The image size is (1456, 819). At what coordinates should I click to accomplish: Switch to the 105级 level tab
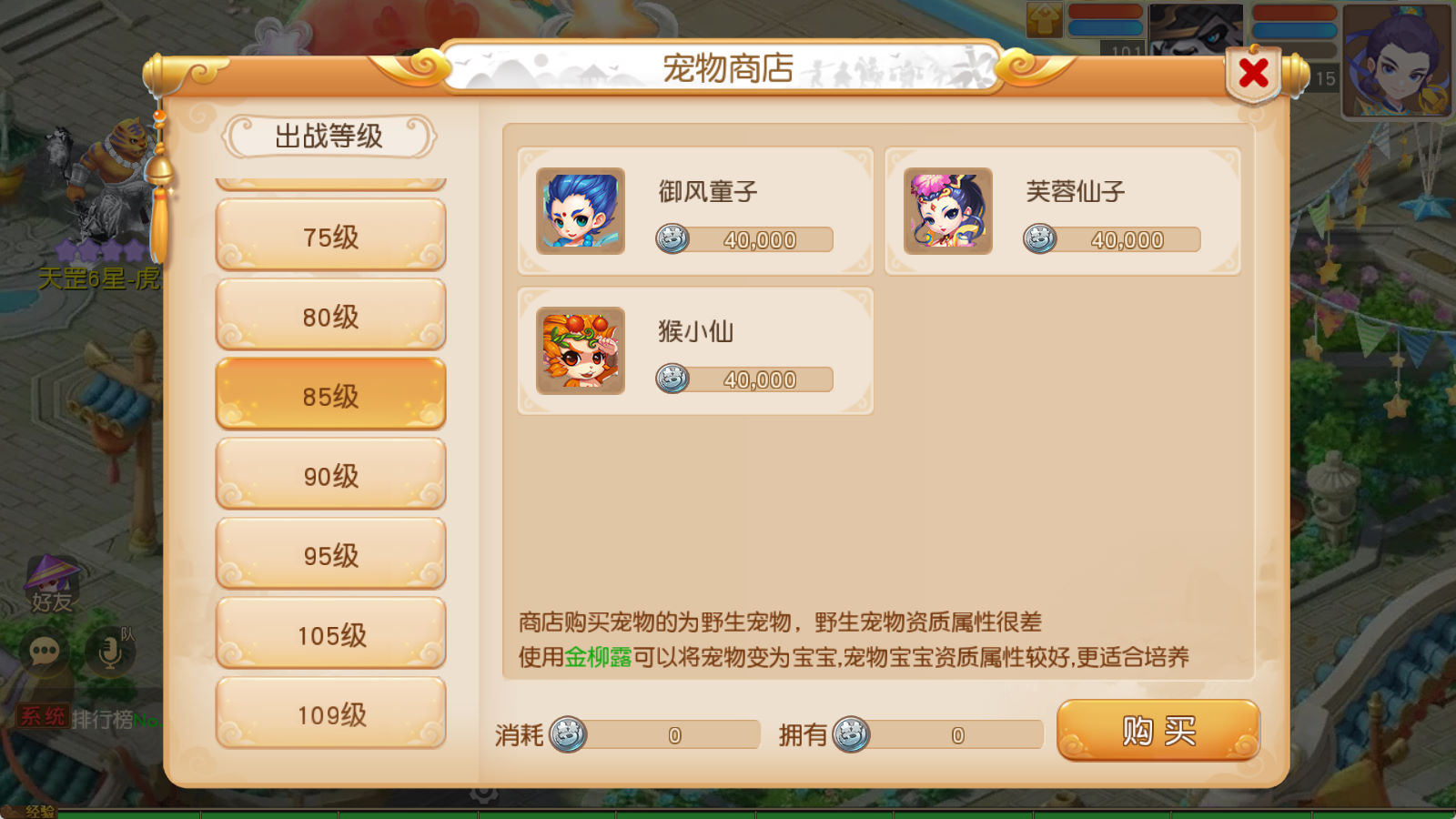pos(330,634)
